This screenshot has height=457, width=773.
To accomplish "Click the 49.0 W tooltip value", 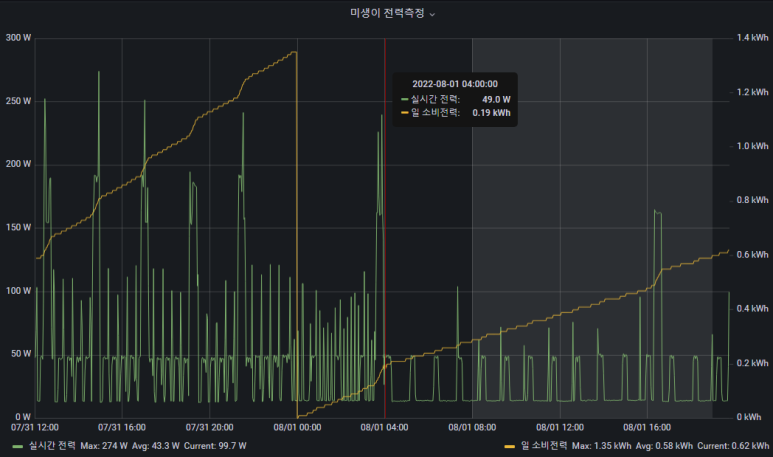I will [x=496, y=100].
